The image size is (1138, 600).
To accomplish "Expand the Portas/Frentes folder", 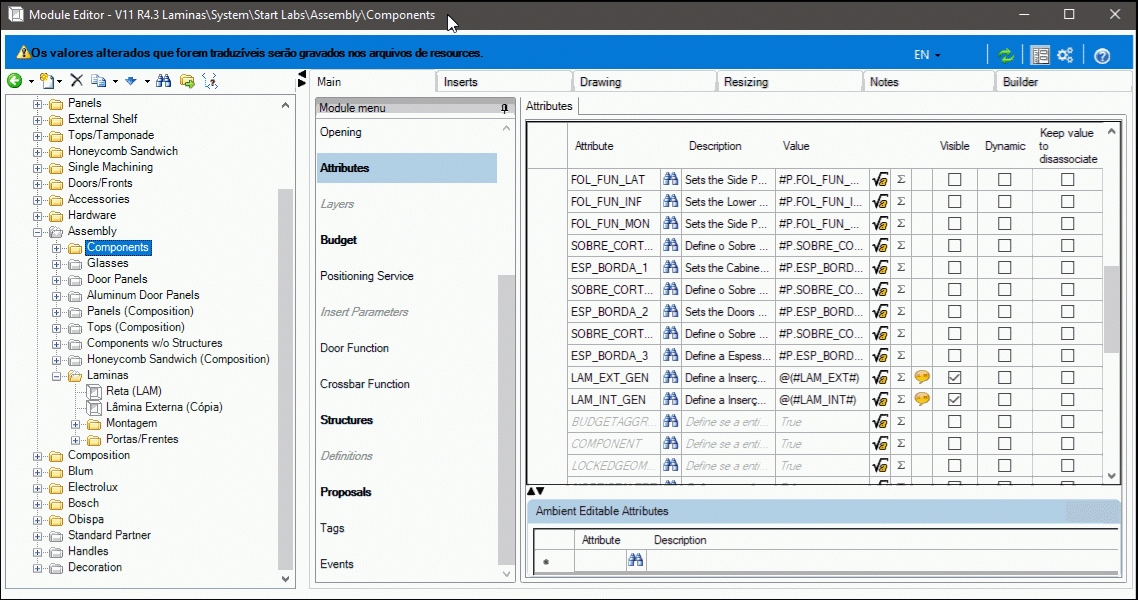I will point(75,440).
